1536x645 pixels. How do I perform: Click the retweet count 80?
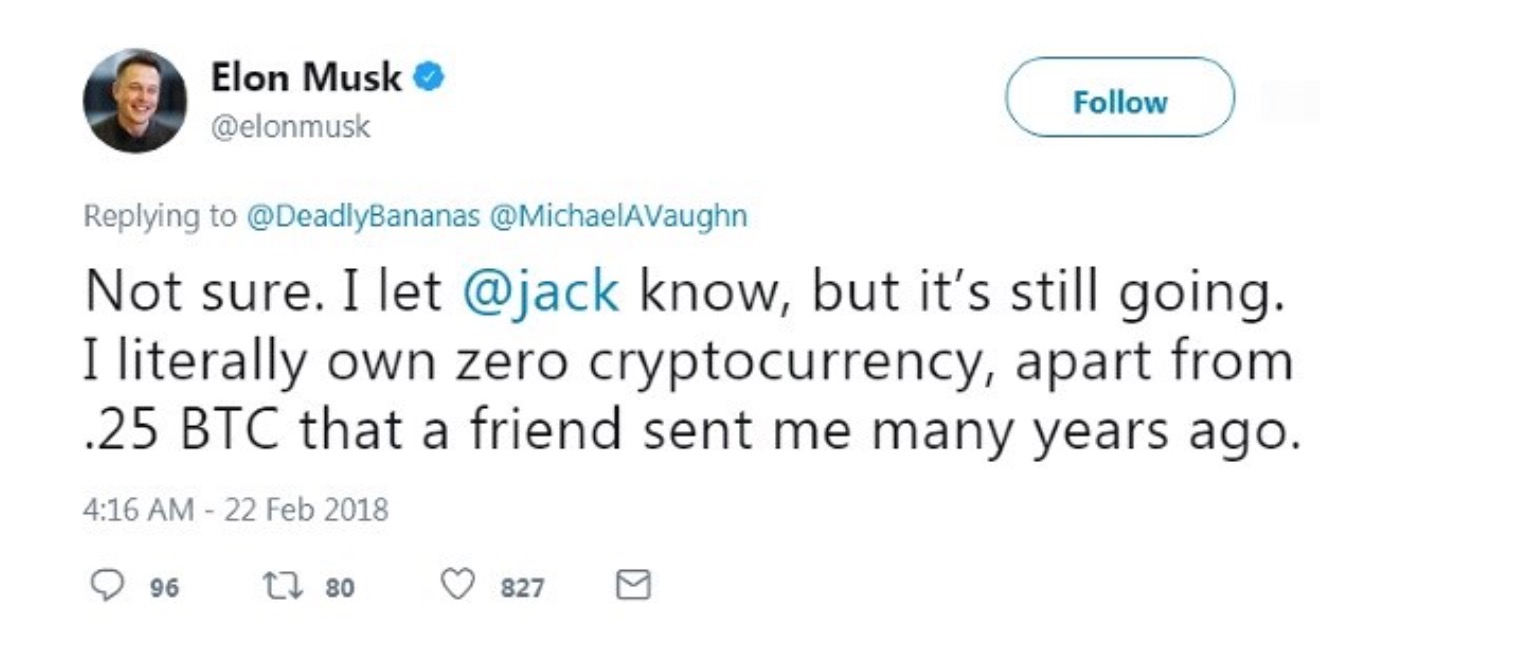339,588
